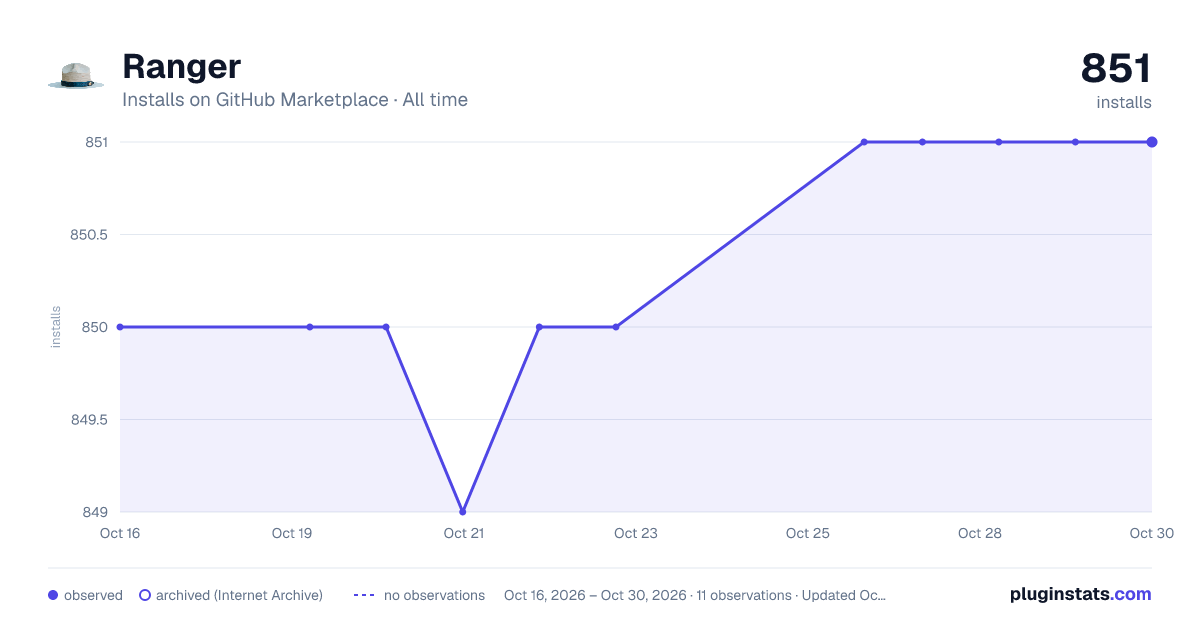Click the '850' y-axis label
Viewport: 1200px width, 630px height.
(x=96, y=327)
